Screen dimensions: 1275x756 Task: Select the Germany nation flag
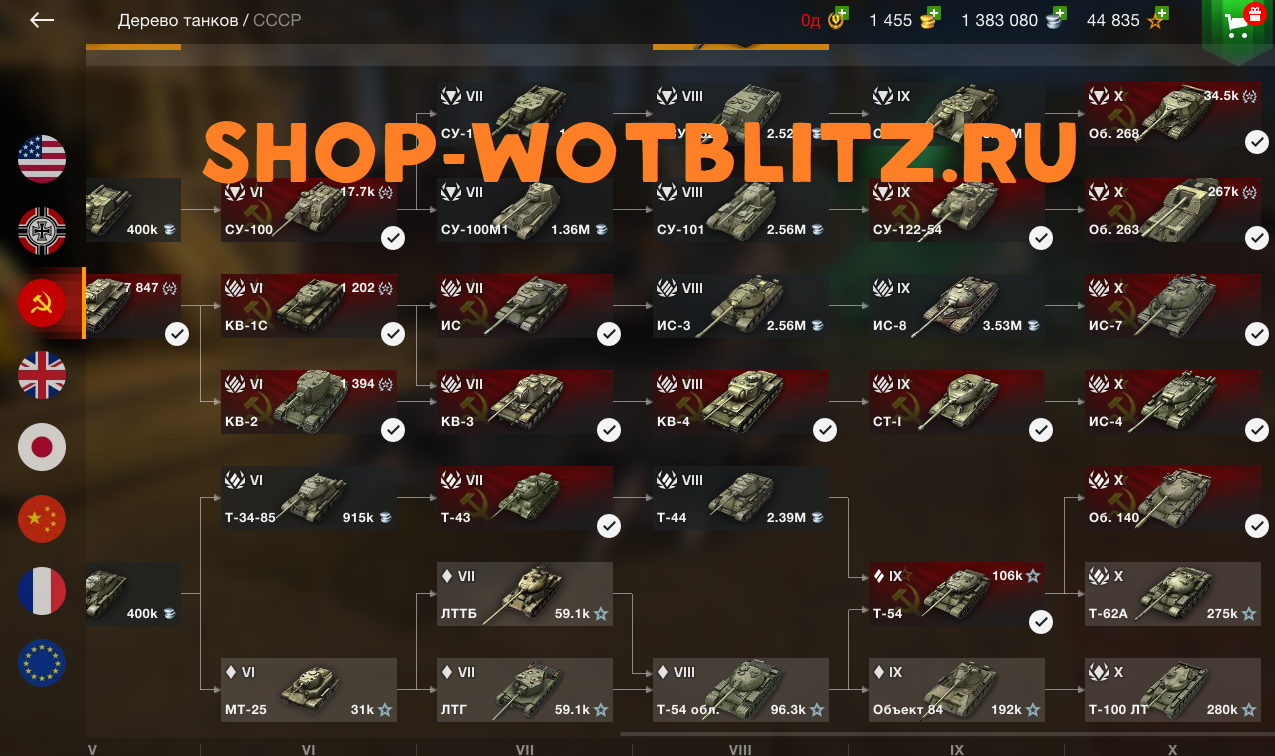[x=42, y=231]
